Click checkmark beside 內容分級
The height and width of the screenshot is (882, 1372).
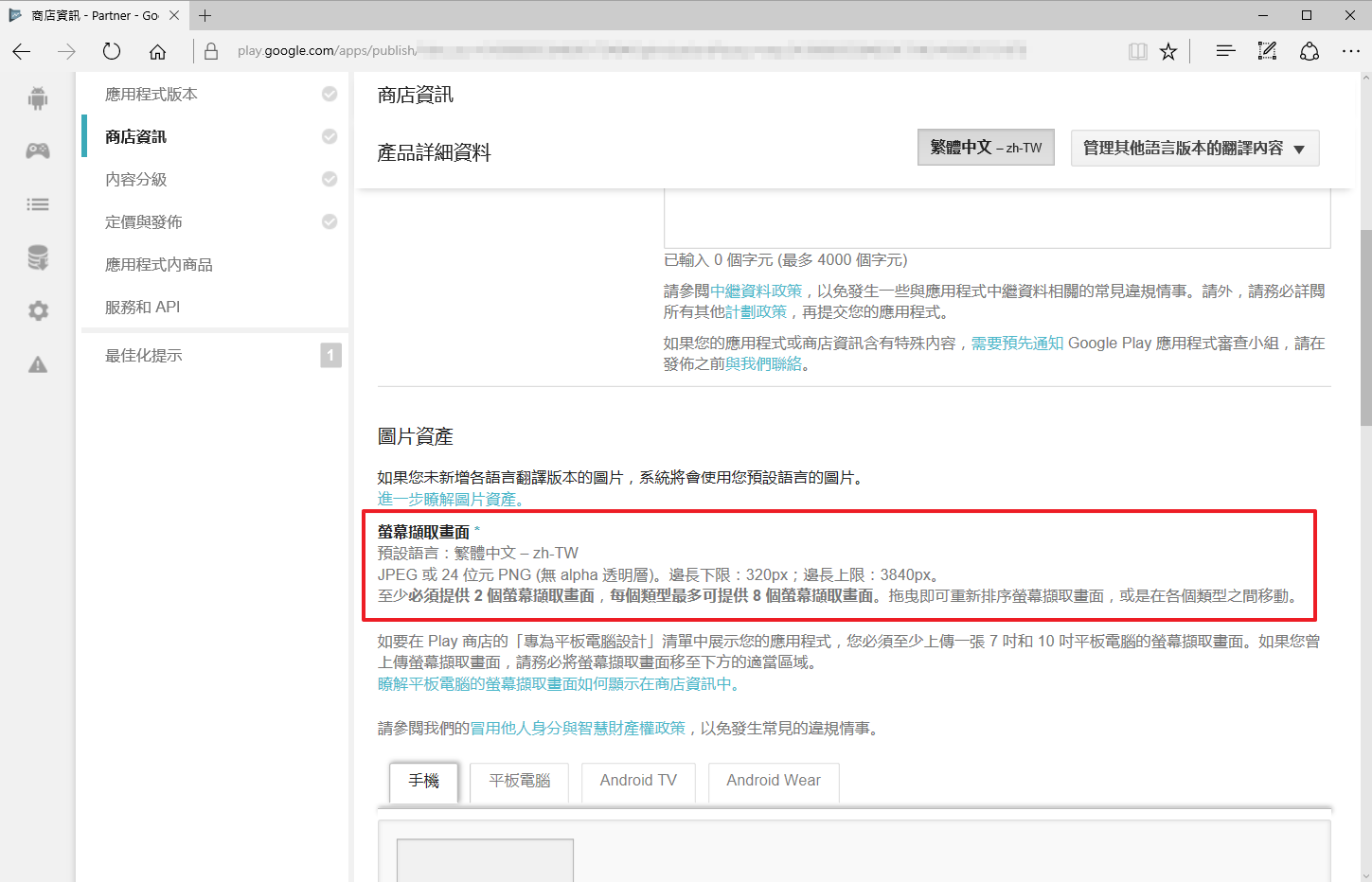[330, 179]
